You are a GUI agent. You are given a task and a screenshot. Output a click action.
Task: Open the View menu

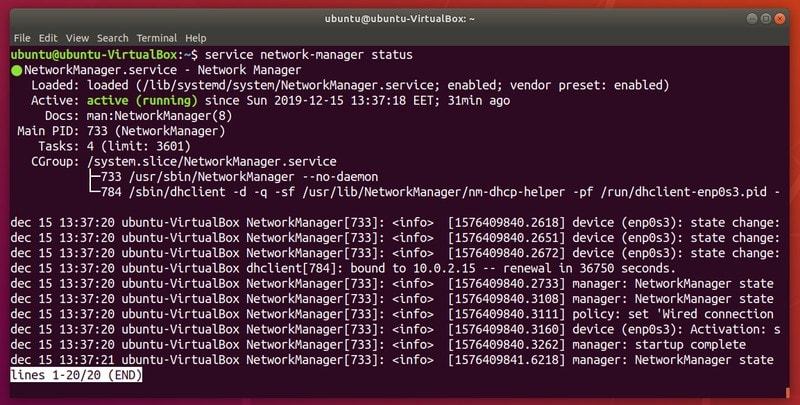tap(80, 37)
